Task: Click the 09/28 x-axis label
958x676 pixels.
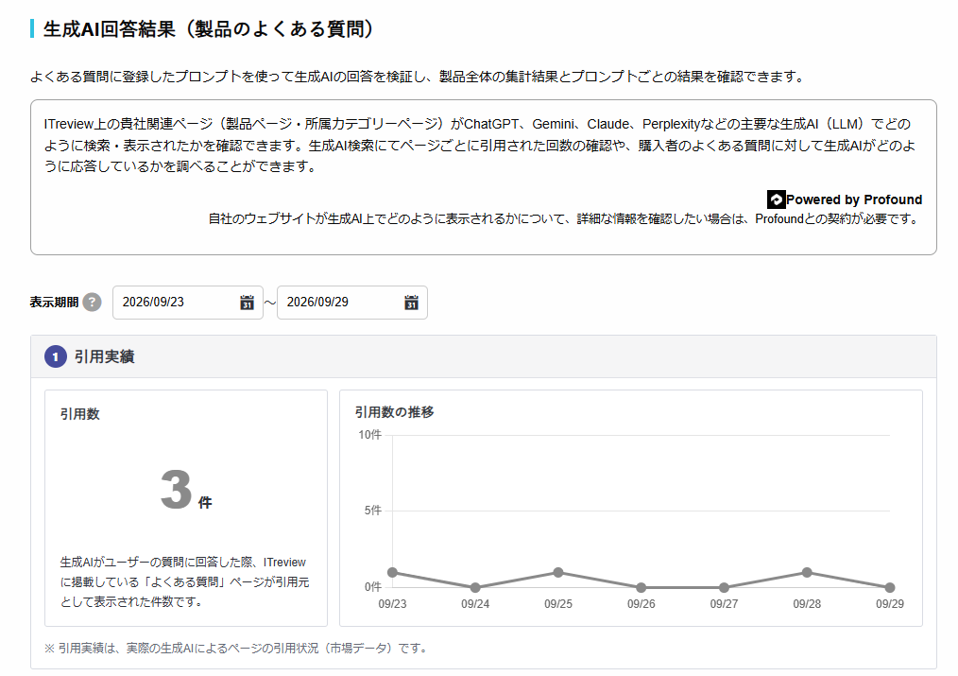Action: click(x=807, y=604)
